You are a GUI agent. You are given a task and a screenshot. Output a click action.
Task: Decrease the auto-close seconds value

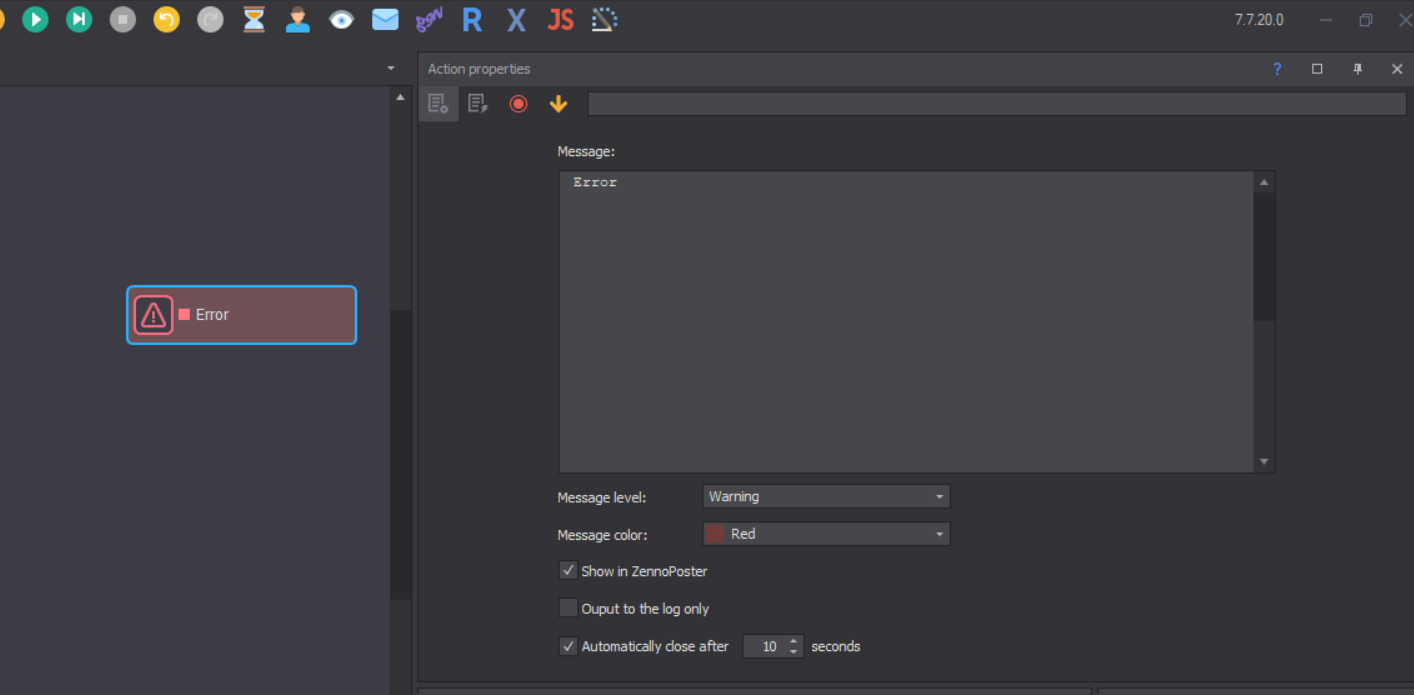pyautogui.click(x=794, y=652)
